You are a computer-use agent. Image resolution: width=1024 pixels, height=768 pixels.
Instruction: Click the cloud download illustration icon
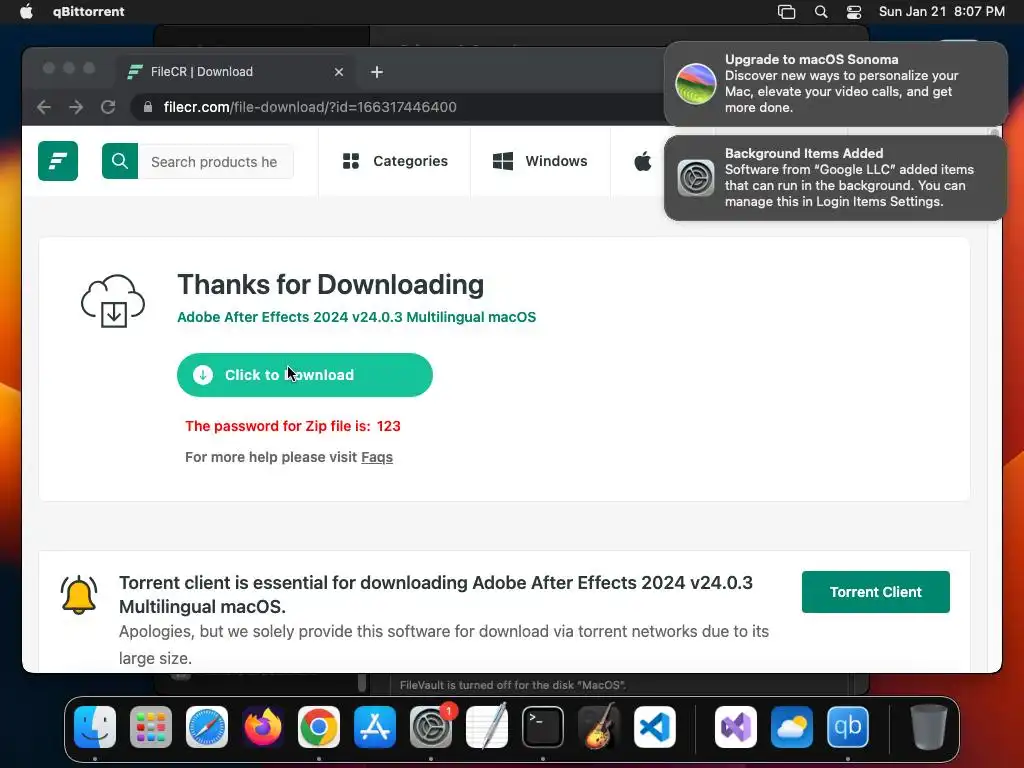click(x=113, y=301)
